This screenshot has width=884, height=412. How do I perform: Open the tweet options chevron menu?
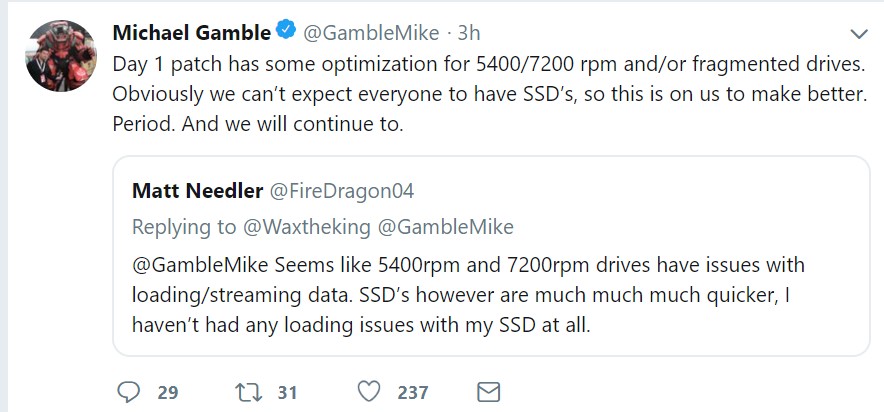pos(857,34)
